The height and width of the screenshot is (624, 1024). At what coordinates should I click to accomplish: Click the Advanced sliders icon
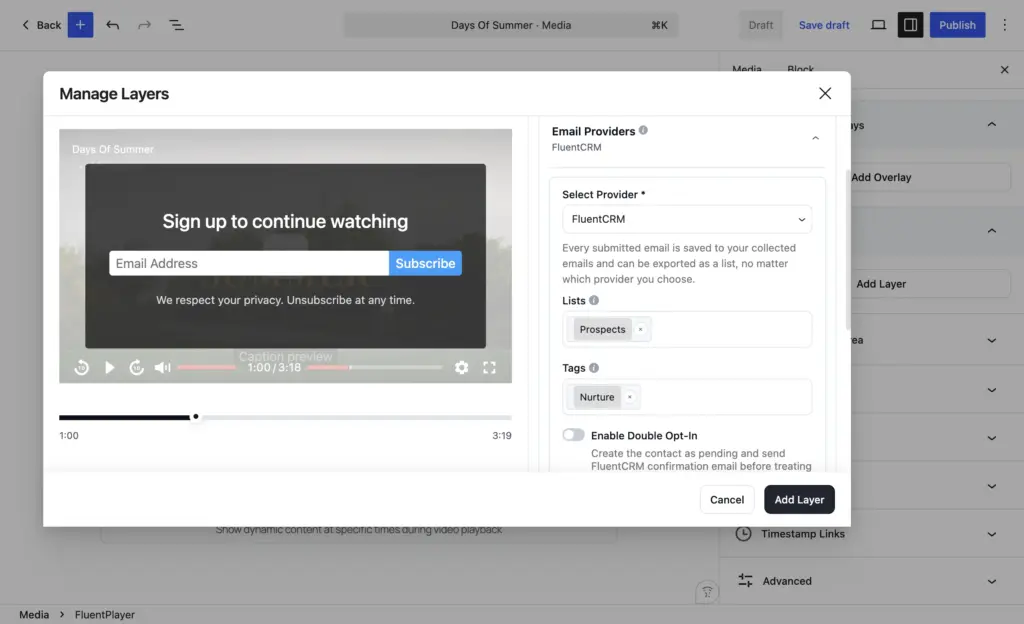745,580
